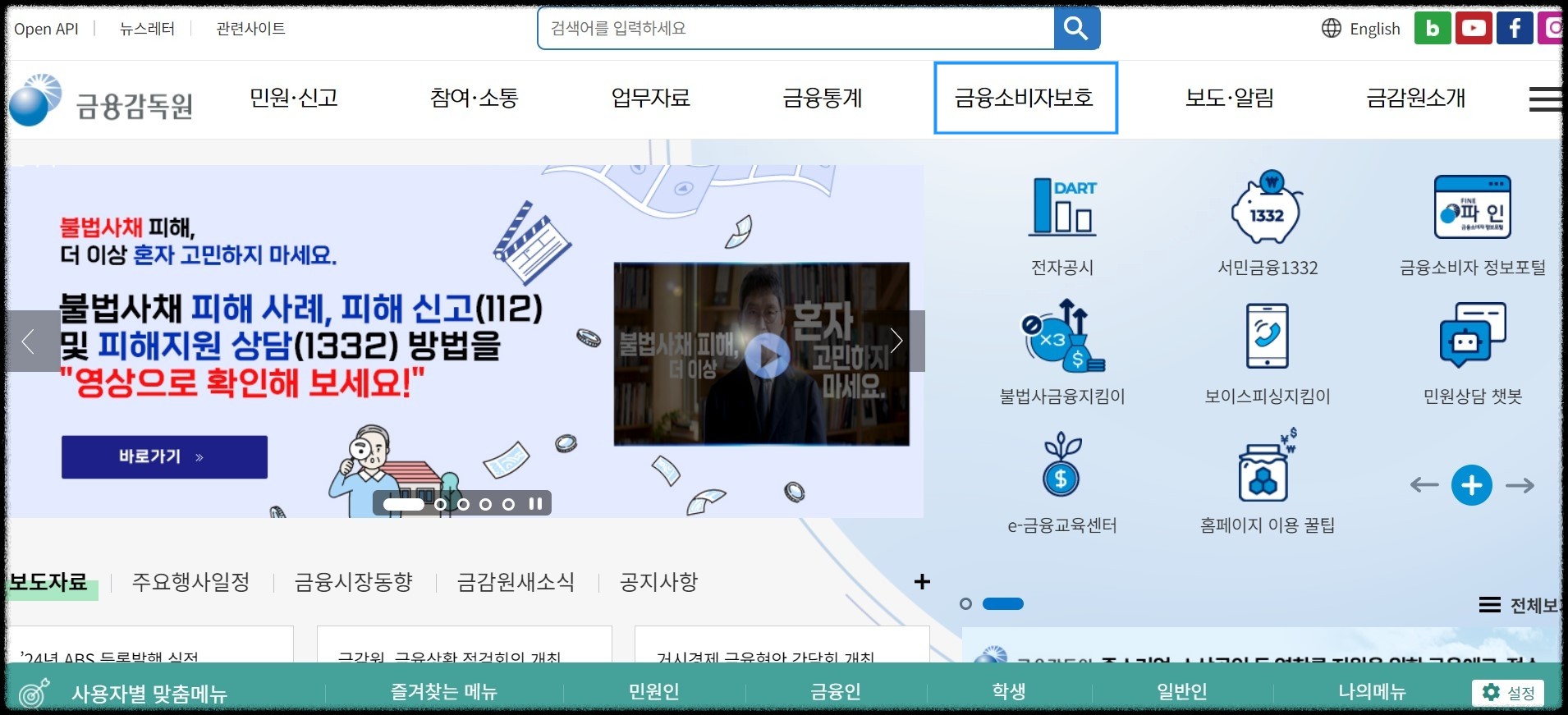The image size is (1568, 715).
Task: Open the 민원상담 챗봇 icon
Action: click(x=1472, y=336)
